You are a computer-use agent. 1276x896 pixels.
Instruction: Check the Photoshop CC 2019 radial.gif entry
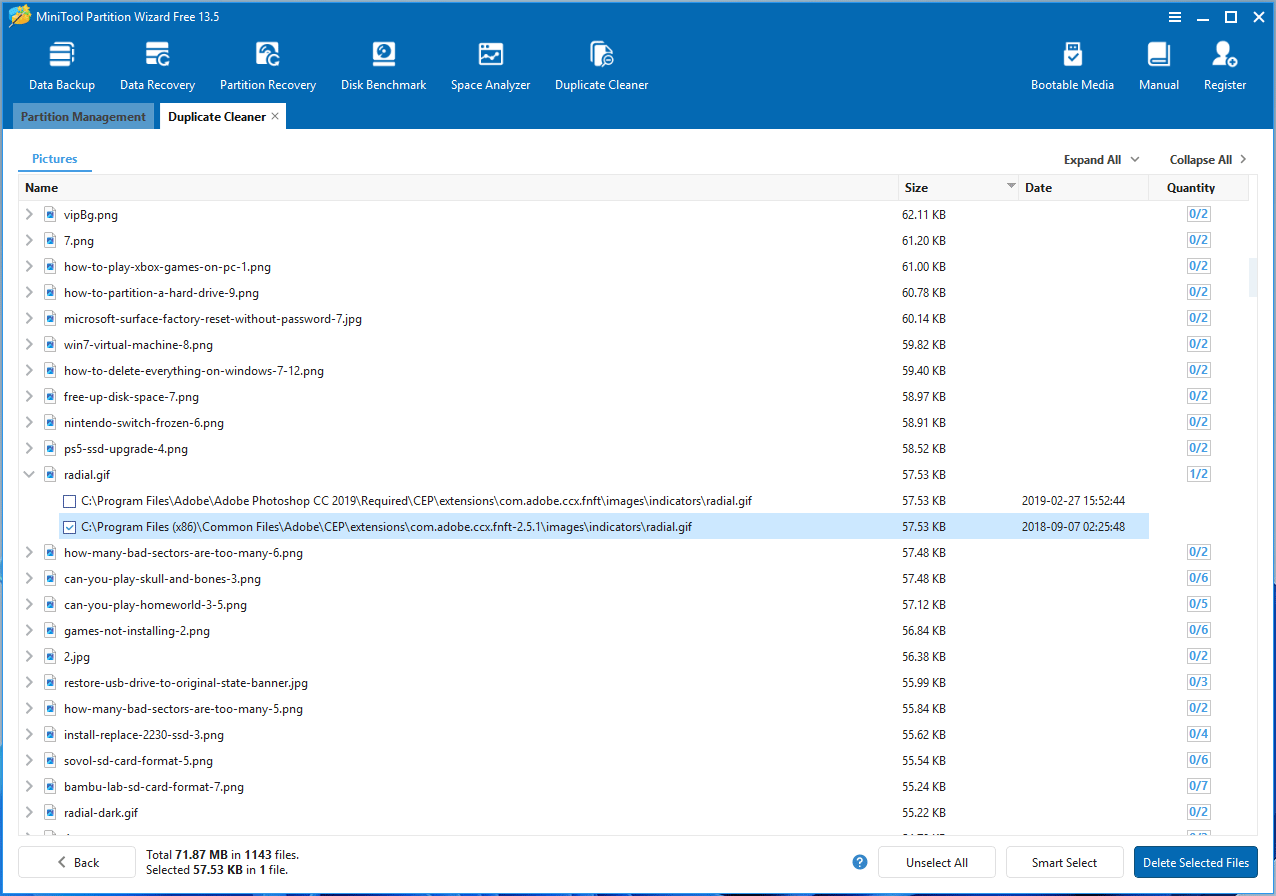coord(69,500)
